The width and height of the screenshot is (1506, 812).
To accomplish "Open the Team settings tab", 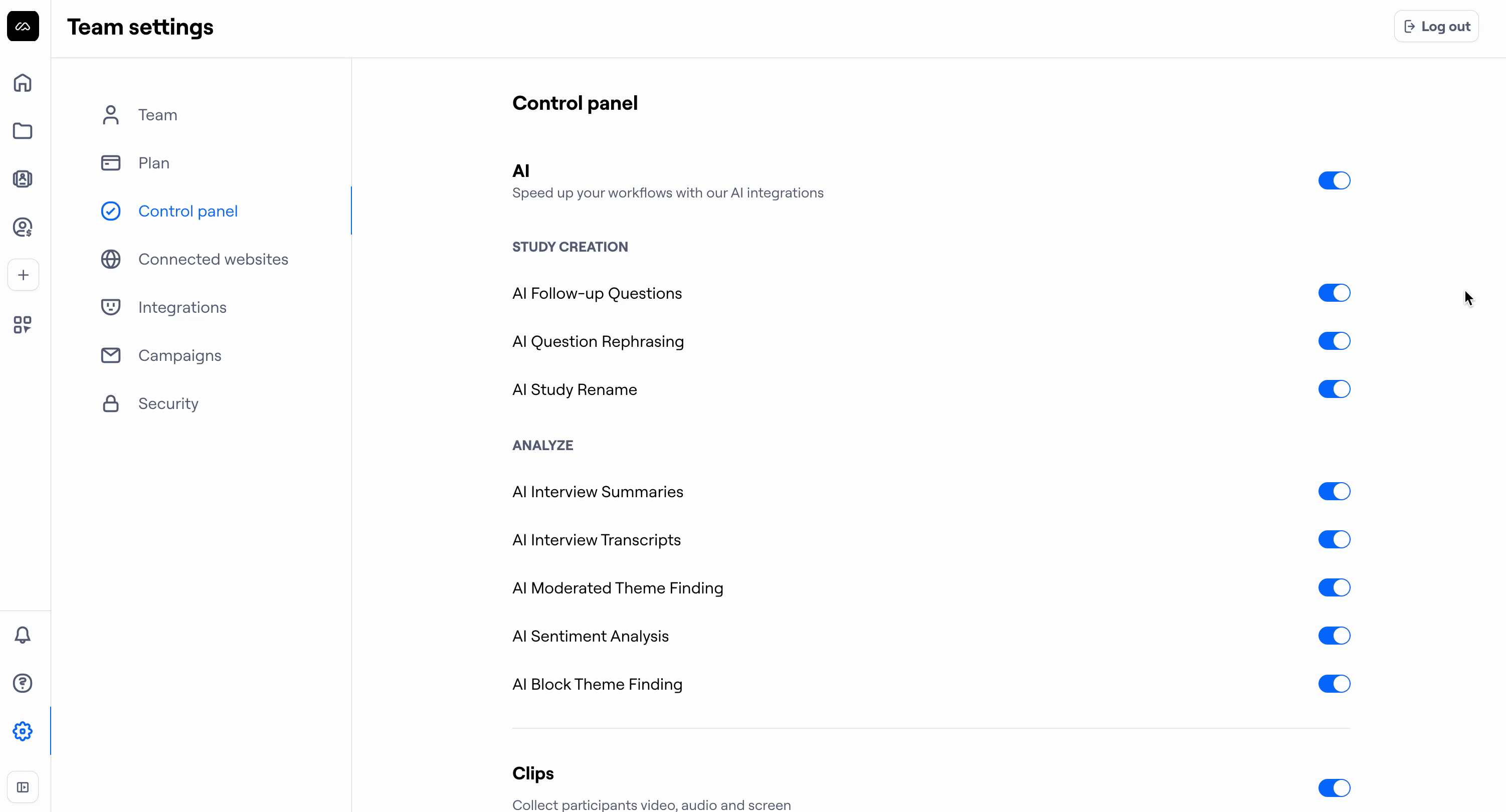I will (x=157, y=115).
